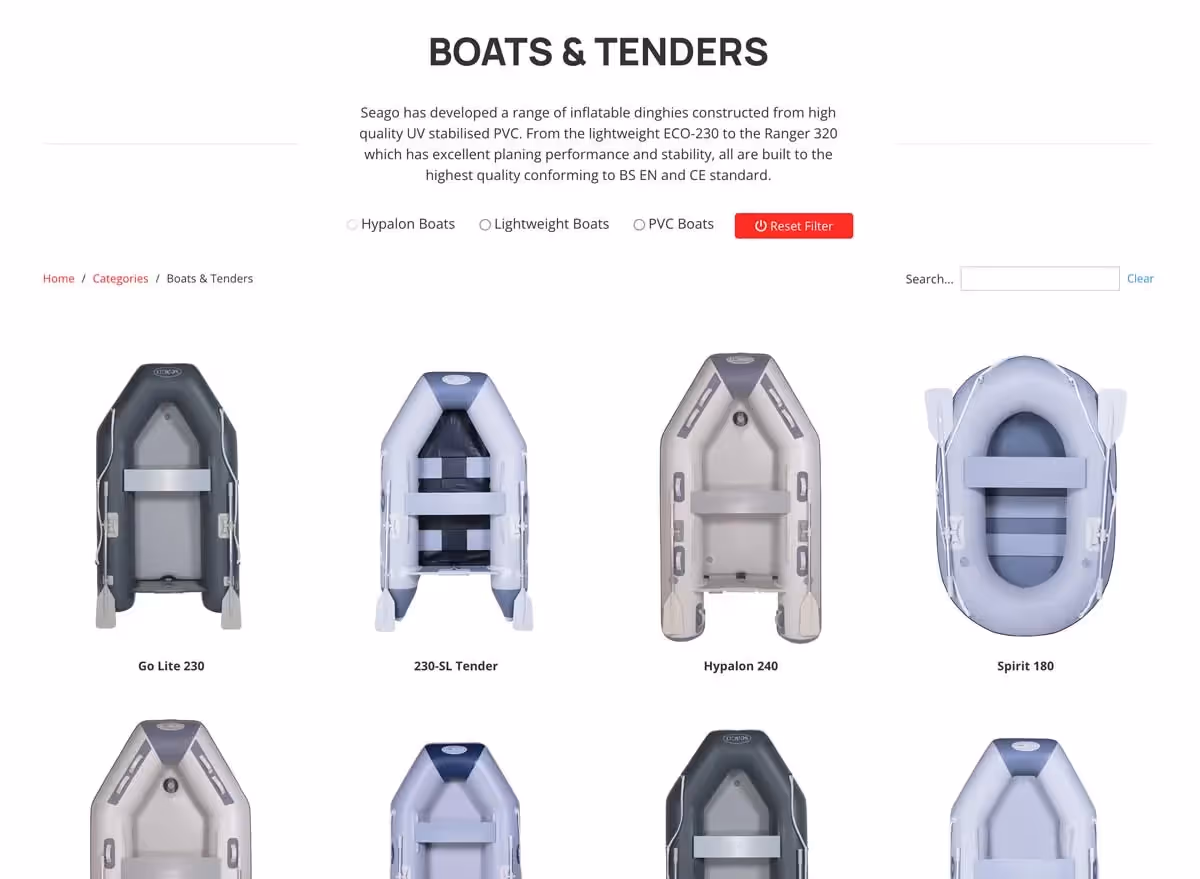Click the Spirit 180 product title
1200x879 pixels.
tap(1025, 666)
